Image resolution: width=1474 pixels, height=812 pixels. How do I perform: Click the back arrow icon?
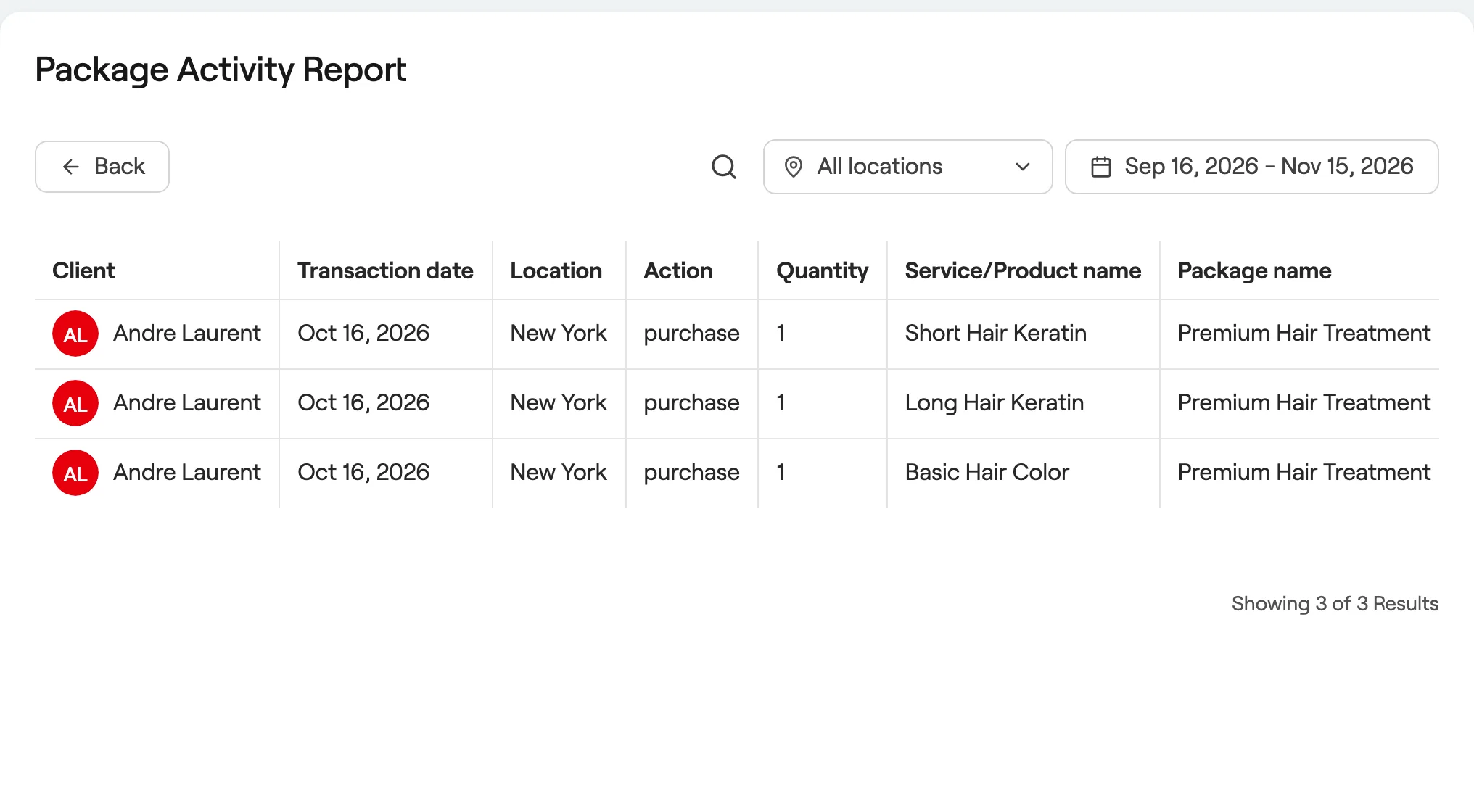(70, 167)
